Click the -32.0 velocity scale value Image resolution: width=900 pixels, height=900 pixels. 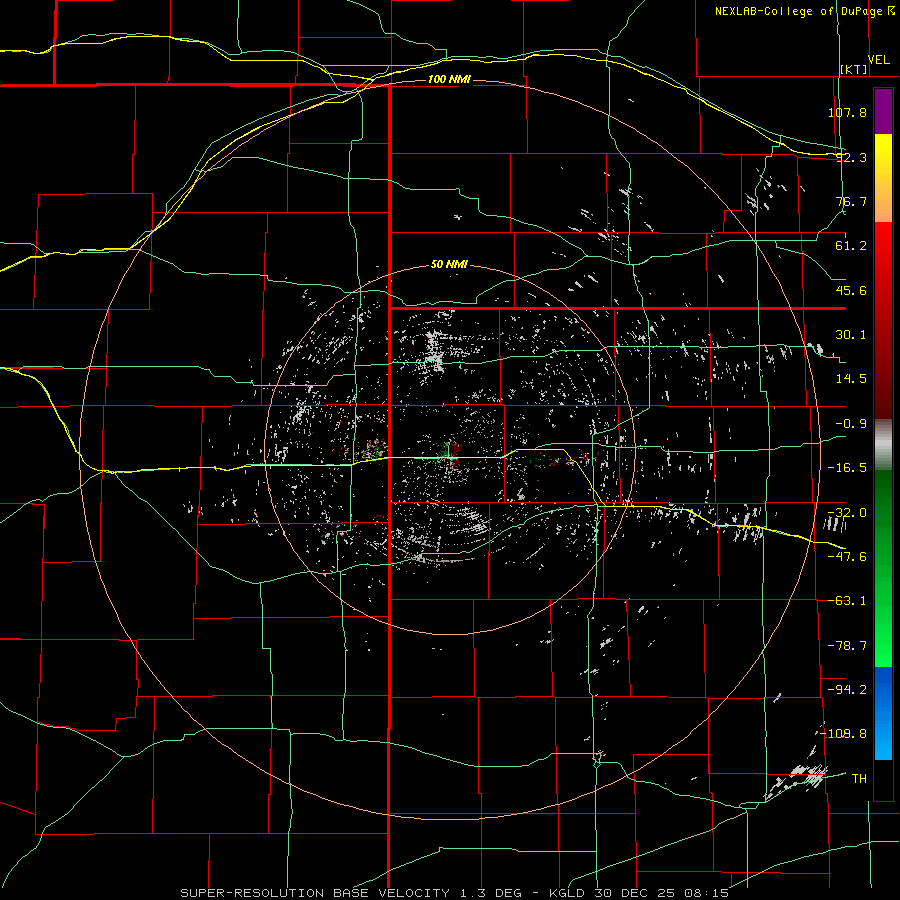point(847,513)
